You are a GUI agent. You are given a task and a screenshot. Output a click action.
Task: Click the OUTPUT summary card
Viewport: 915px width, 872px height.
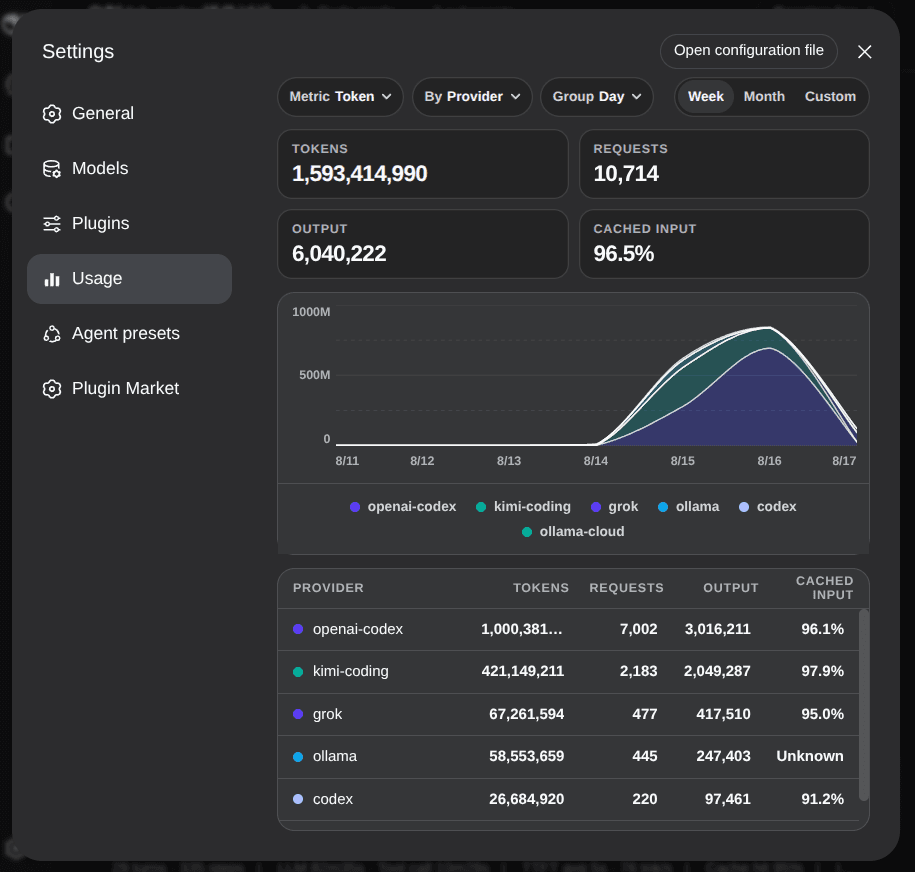[x=423, y=244]
